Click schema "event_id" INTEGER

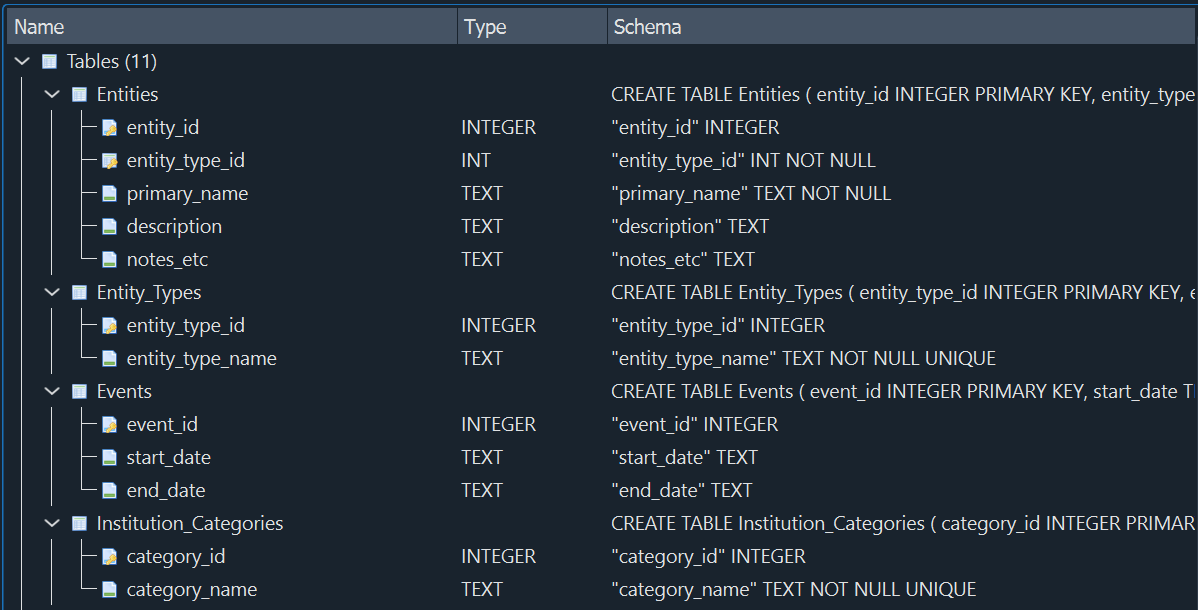695,424
